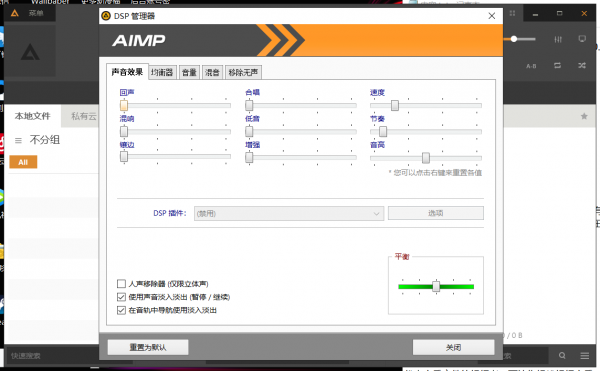
Task: Open equalizer icon in AIMP main window
Action: [x=558, y=39]
